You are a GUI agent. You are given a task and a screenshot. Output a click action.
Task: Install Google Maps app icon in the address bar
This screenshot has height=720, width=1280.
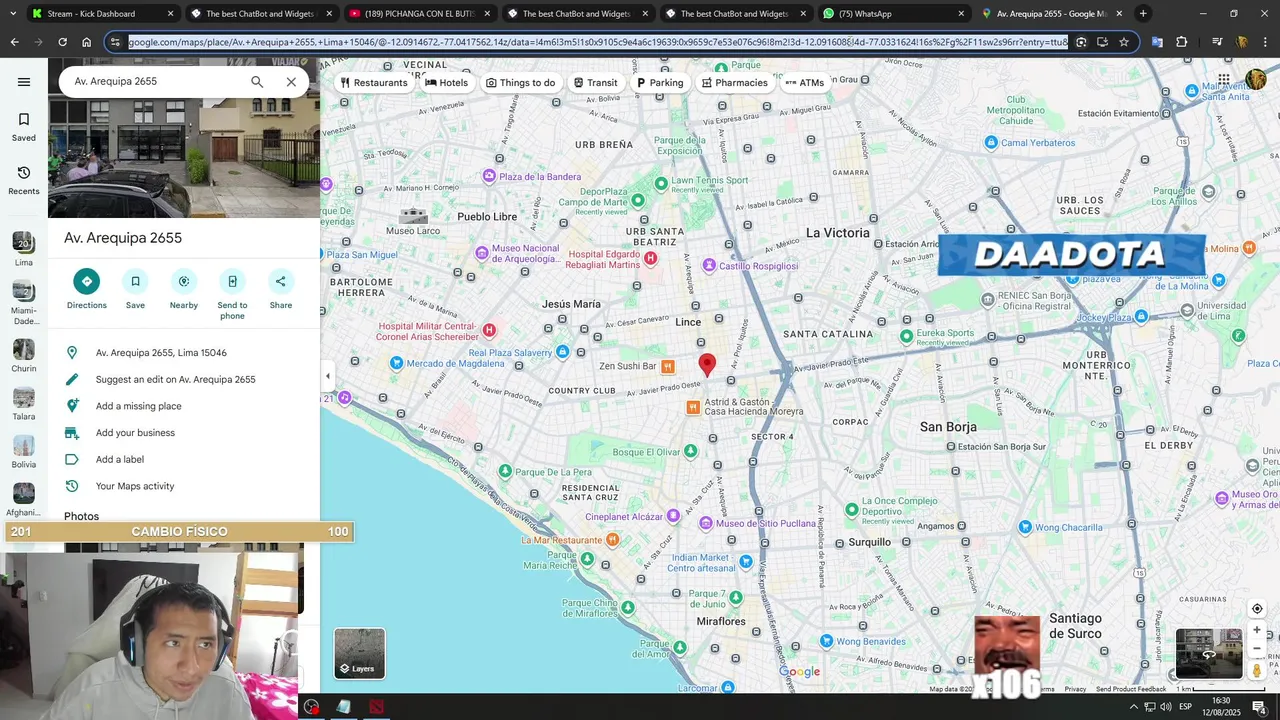click(x=1102, y=42)
